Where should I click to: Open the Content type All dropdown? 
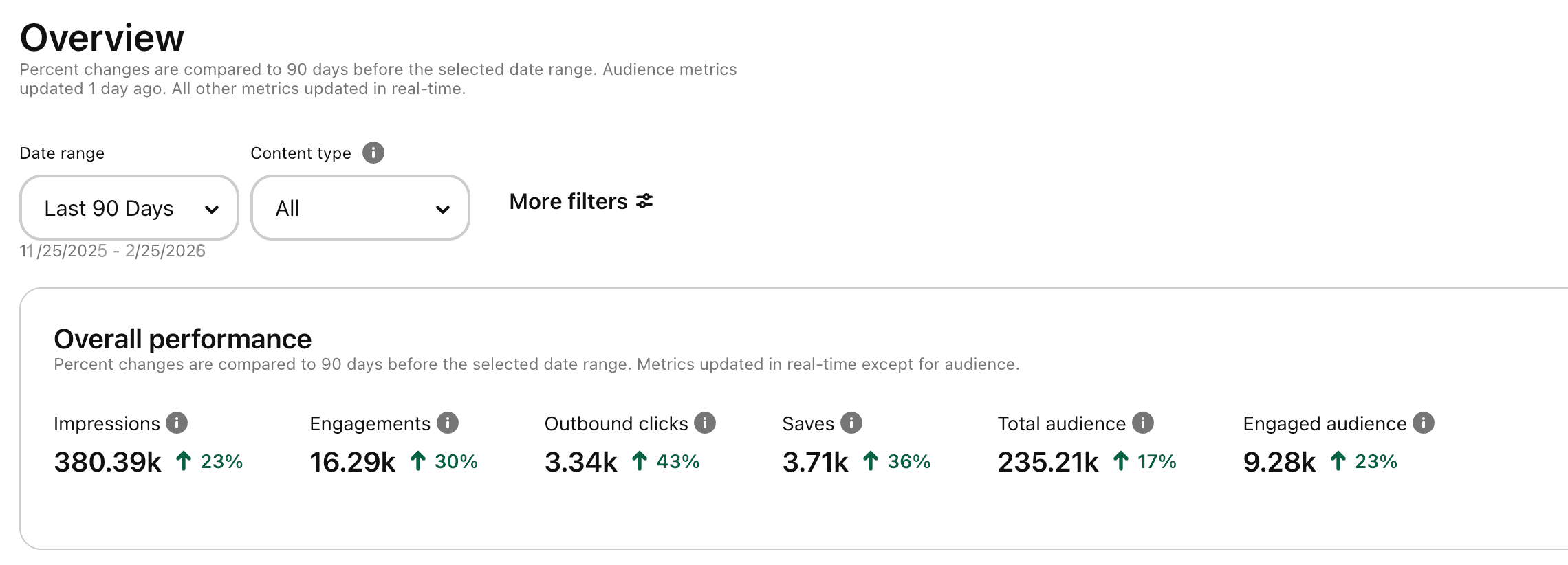pos(360,208)
